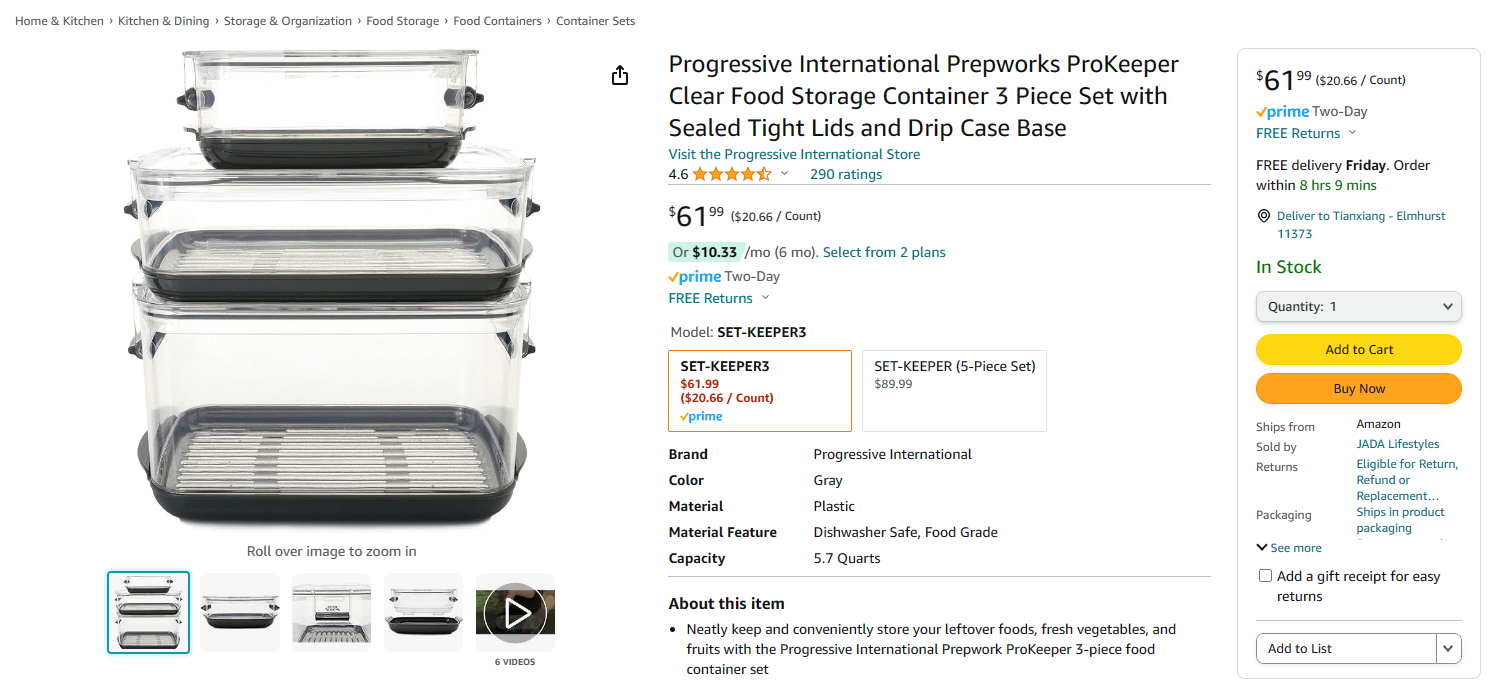Viewport: 1492px width, 681px height.
Task: Open the star rating breakdown chevron
Action: [784, 174]
